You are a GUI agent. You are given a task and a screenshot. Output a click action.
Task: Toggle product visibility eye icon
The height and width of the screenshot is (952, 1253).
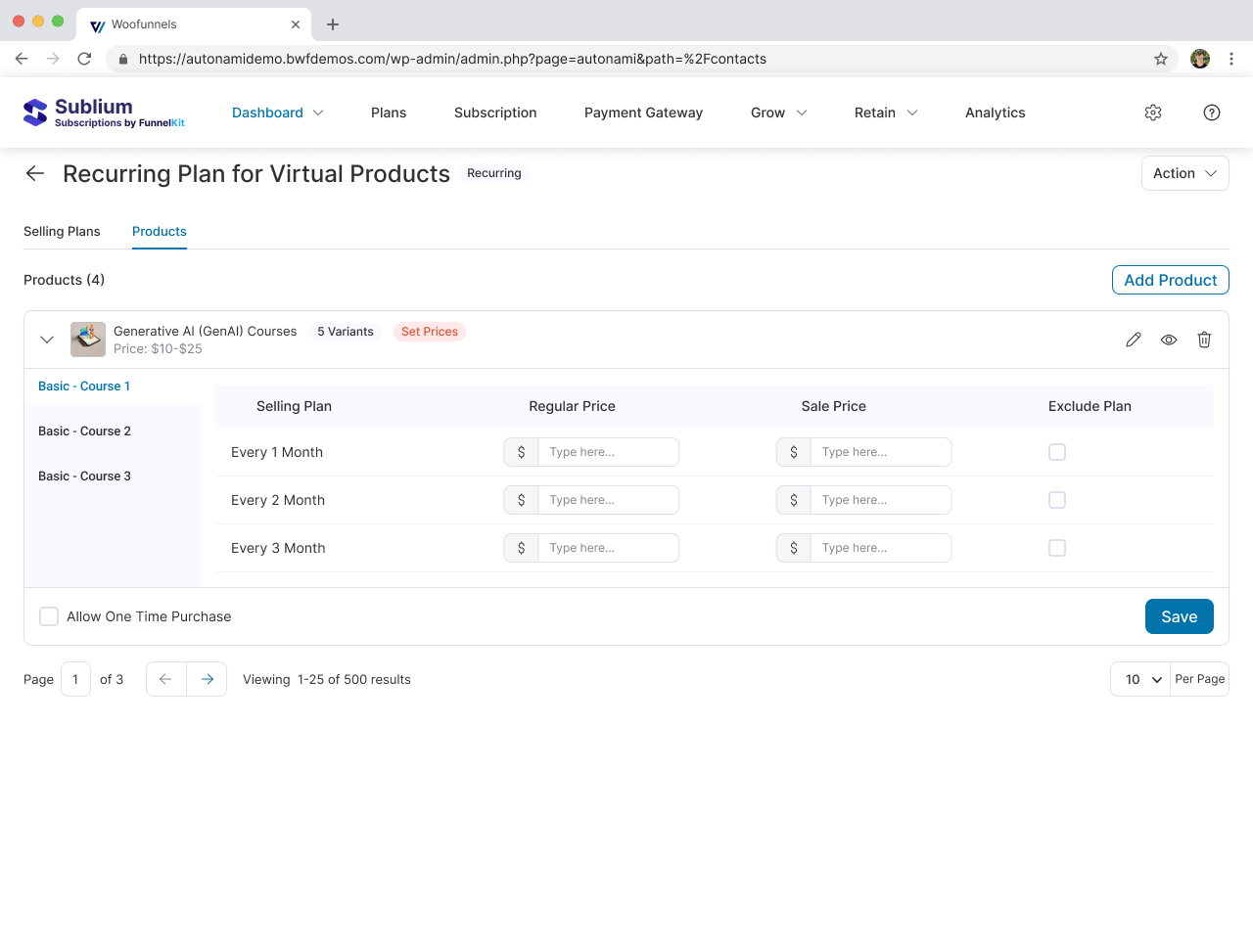click(x=1169, y=340)
